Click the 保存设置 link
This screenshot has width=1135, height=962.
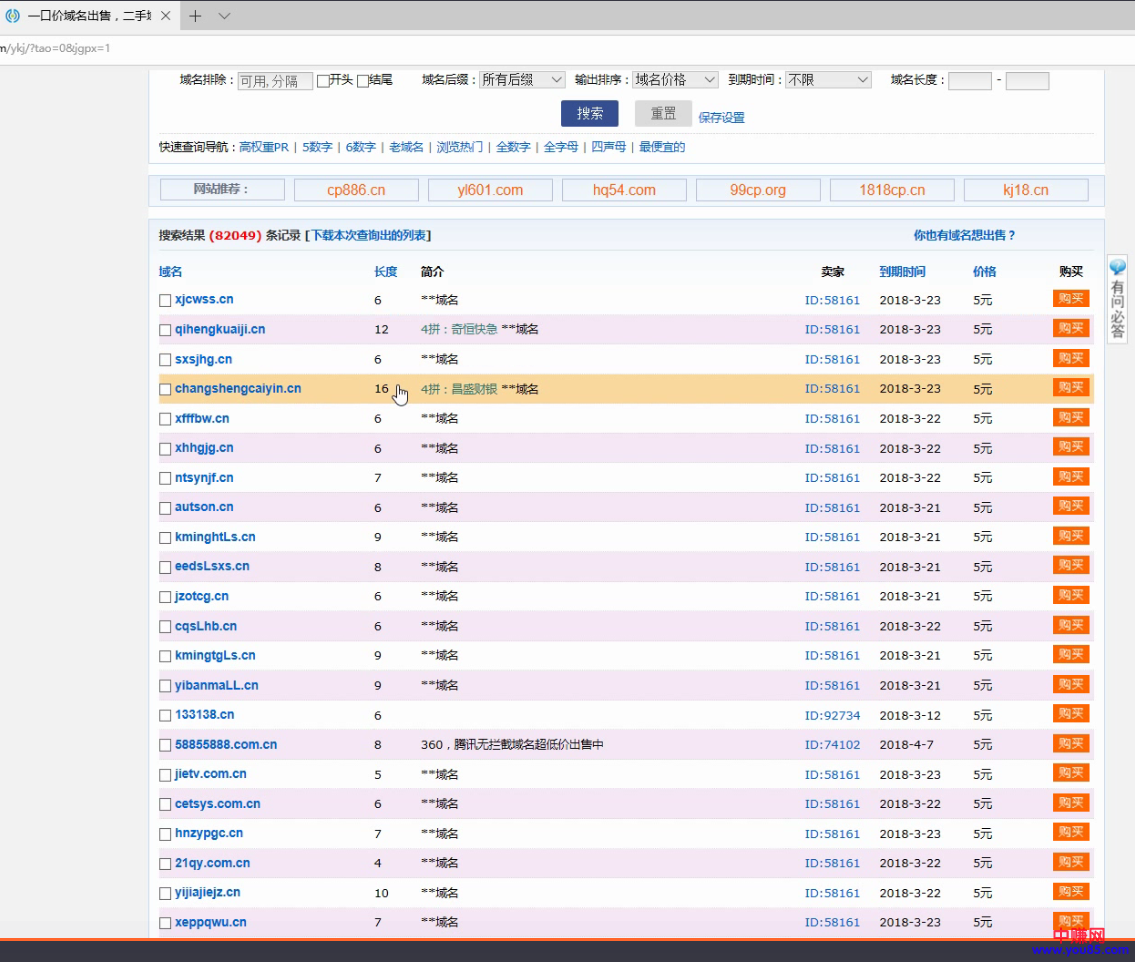click(x=721, y=117)
